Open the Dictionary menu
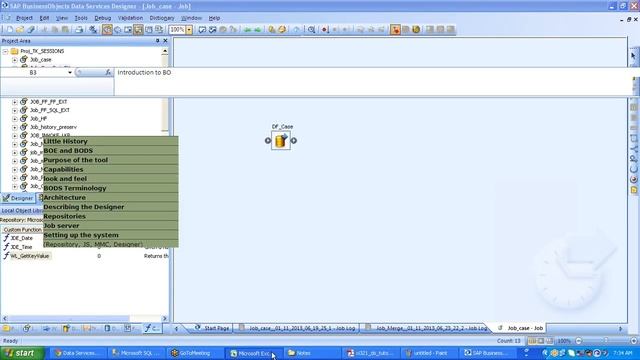This screenshot has height=360, width=640. pyautogui.click(x=162, y=18)
